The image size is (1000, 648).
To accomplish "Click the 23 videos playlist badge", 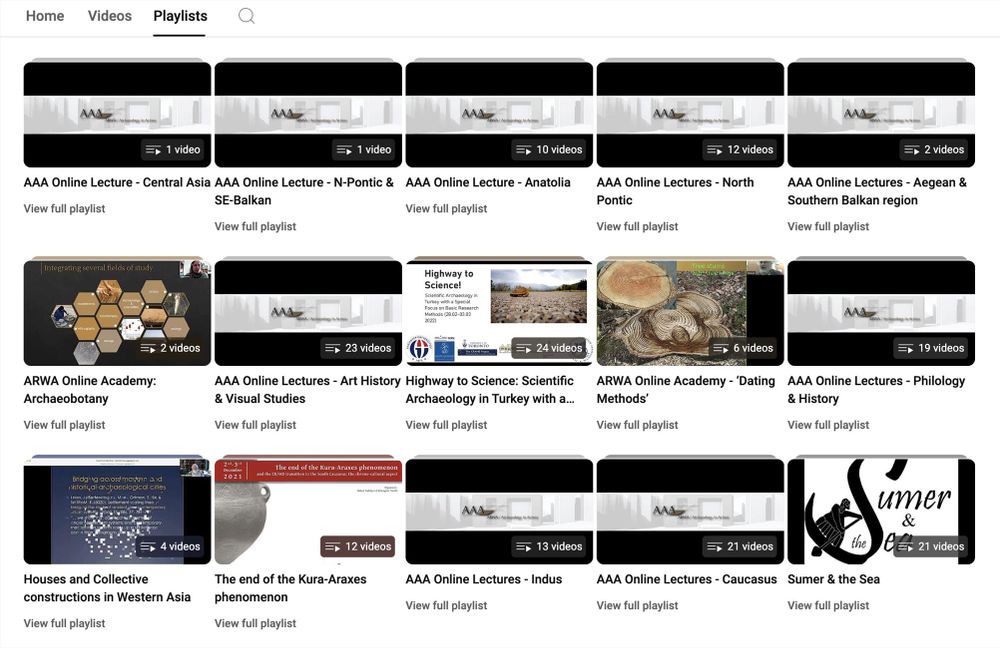I will point(358,348).
